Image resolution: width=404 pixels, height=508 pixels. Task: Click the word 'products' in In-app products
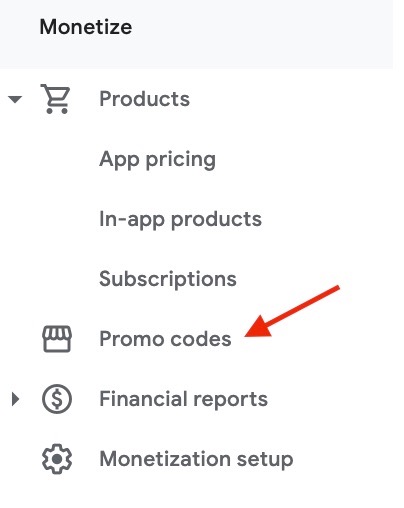217,220
